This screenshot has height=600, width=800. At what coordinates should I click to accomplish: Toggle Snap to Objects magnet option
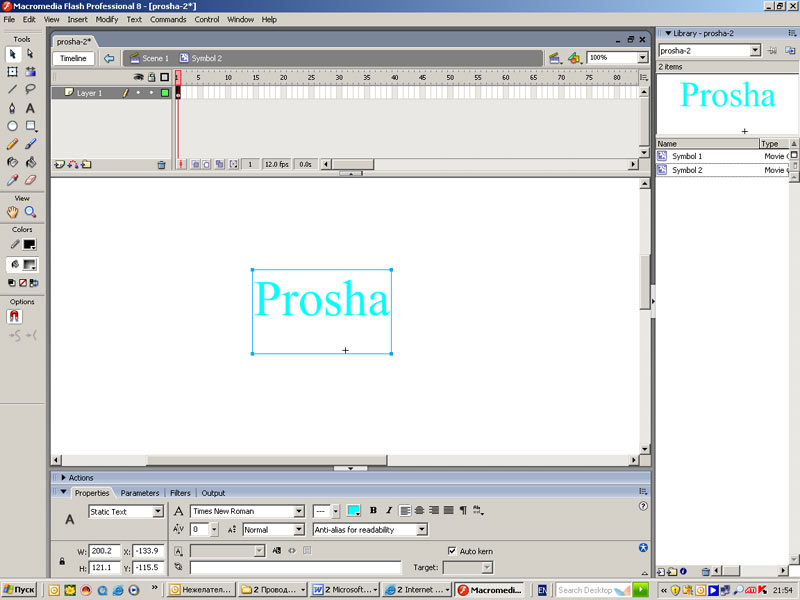pos(15,316)
